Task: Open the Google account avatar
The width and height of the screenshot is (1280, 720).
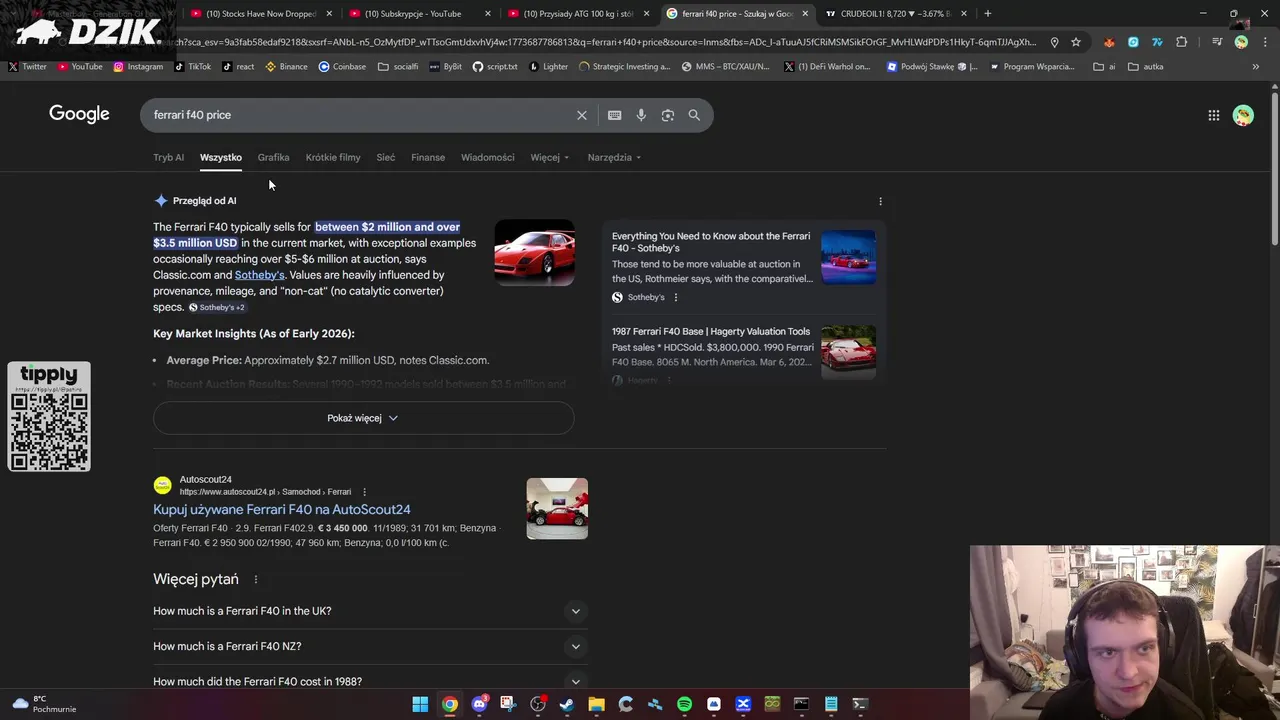Action: coord(1243,115)
